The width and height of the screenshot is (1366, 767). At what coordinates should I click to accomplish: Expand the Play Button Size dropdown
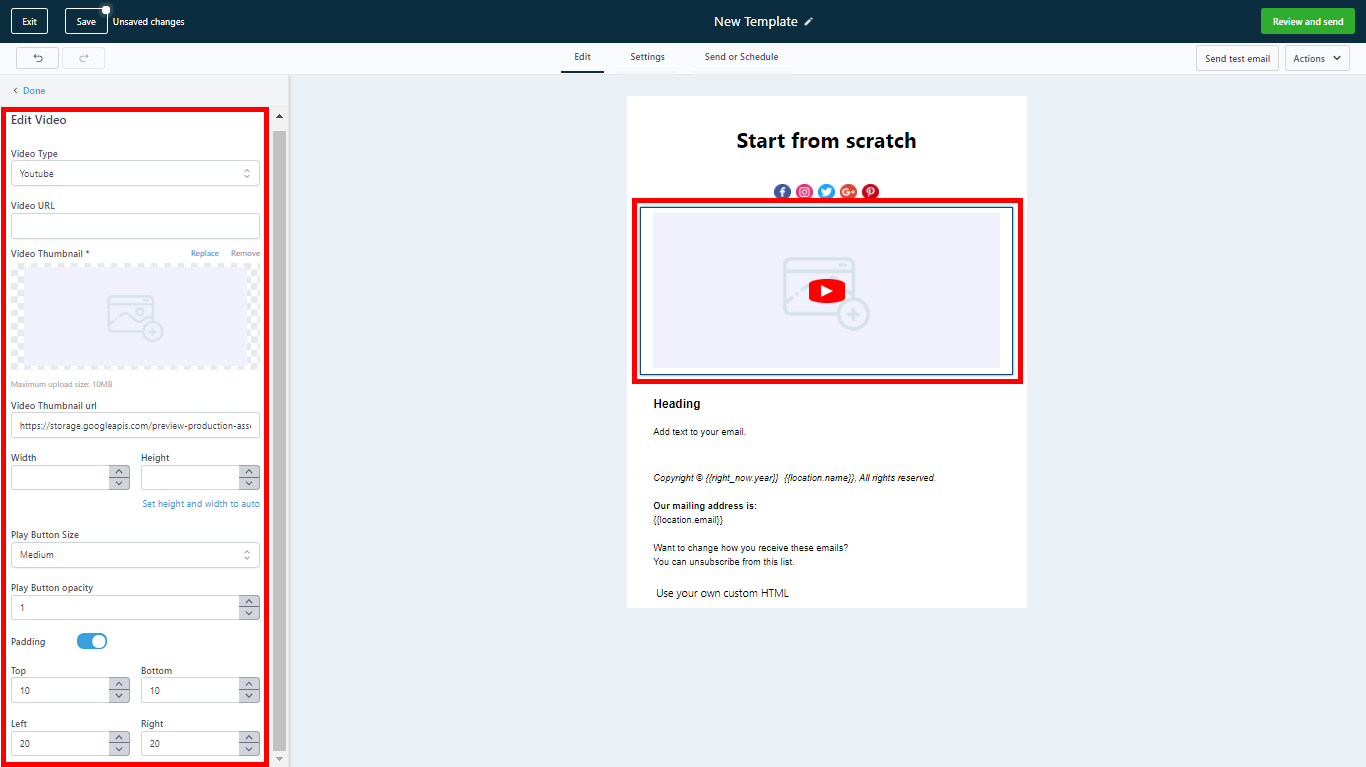coord(135,555)
